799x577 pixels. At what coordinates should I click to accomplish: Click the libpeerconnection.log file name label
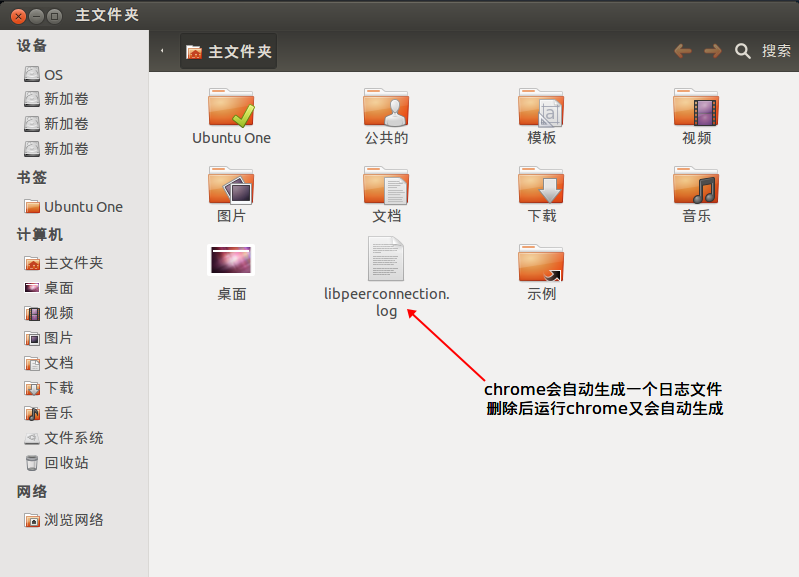pos(387,302)
